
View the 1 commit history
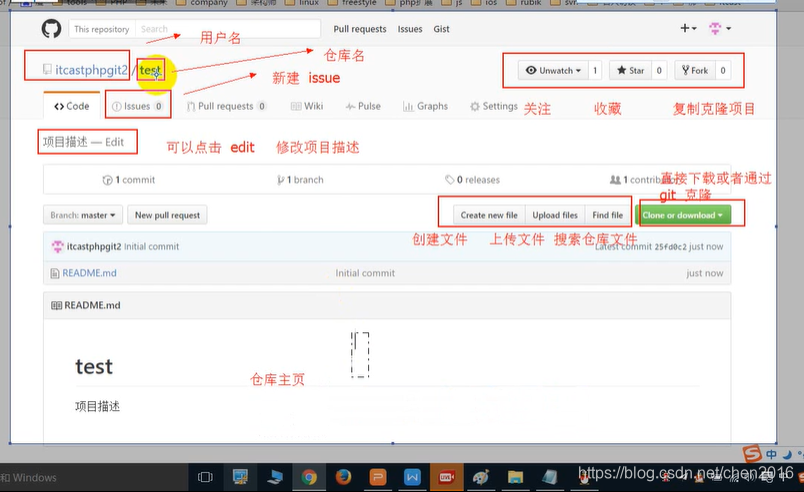point(129,180)
